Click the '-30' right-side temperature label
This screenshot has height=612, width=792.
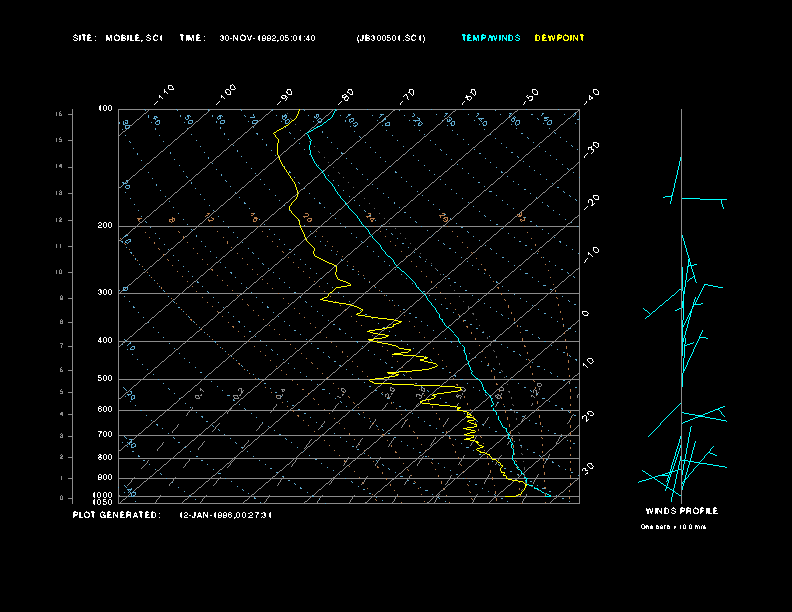click(x=591, y=150)
